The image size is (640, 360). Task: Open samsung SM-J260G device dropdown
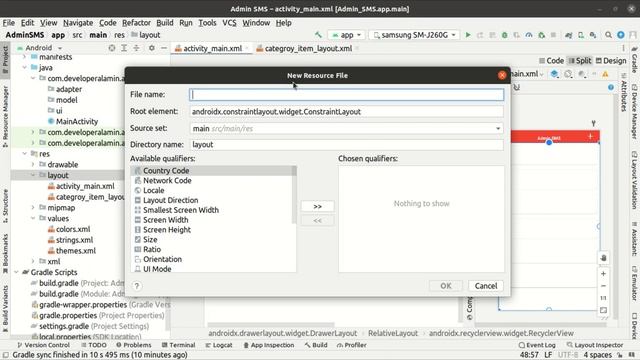point(414,35)
